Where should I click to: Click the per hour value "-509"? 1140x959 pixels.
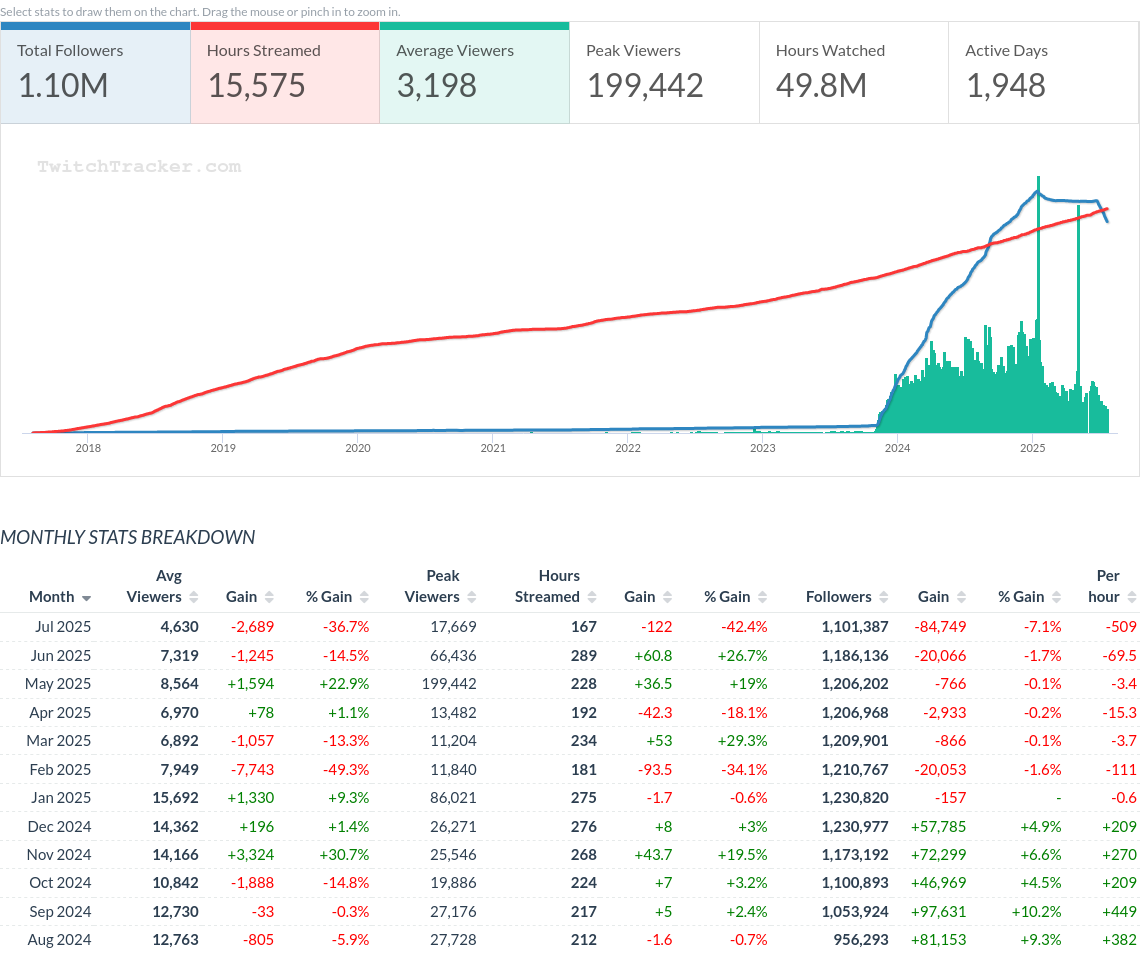click(x=1121, y=627)
